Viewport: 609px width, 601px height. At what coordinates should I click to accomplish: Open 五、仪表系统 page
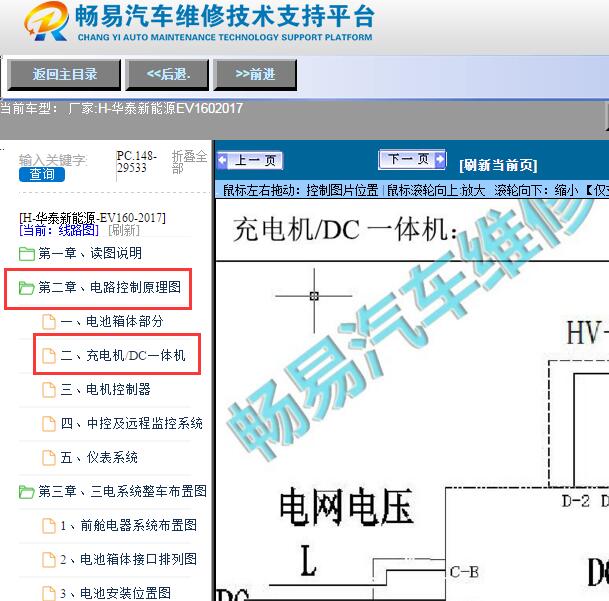[x=99, y=457]
